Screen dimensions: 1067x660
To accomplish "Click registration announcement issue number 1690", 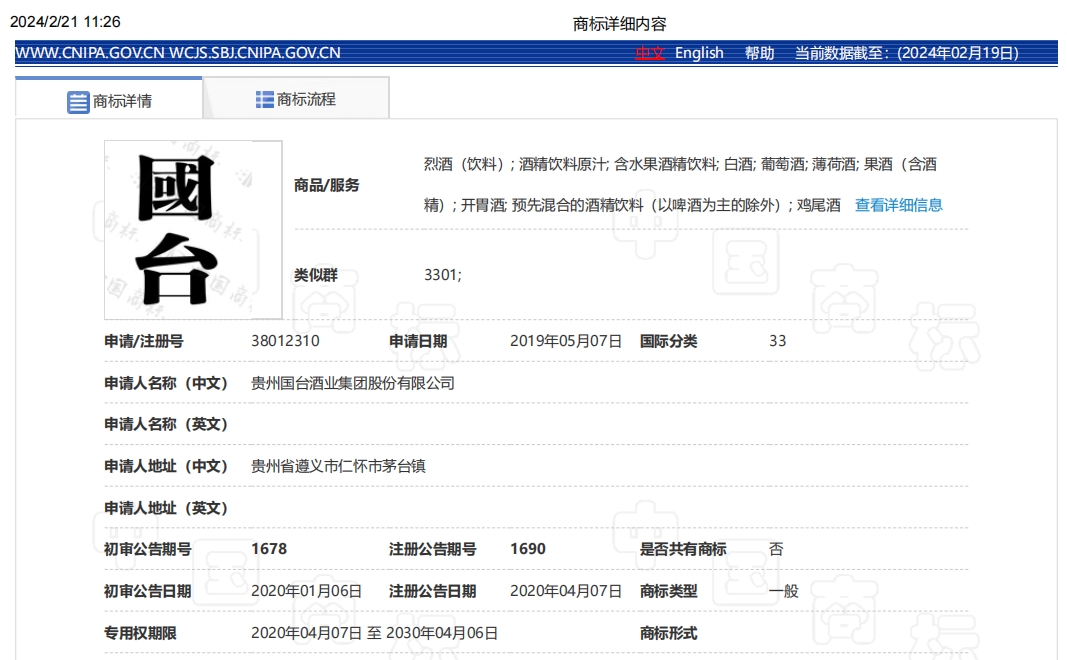I will click(528, 549).
